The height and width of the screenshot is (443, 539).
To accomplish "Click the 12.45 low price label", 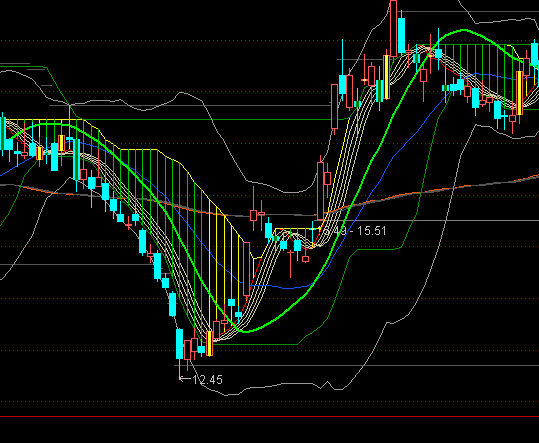I will pyautogui.click(x=208, y=380).
